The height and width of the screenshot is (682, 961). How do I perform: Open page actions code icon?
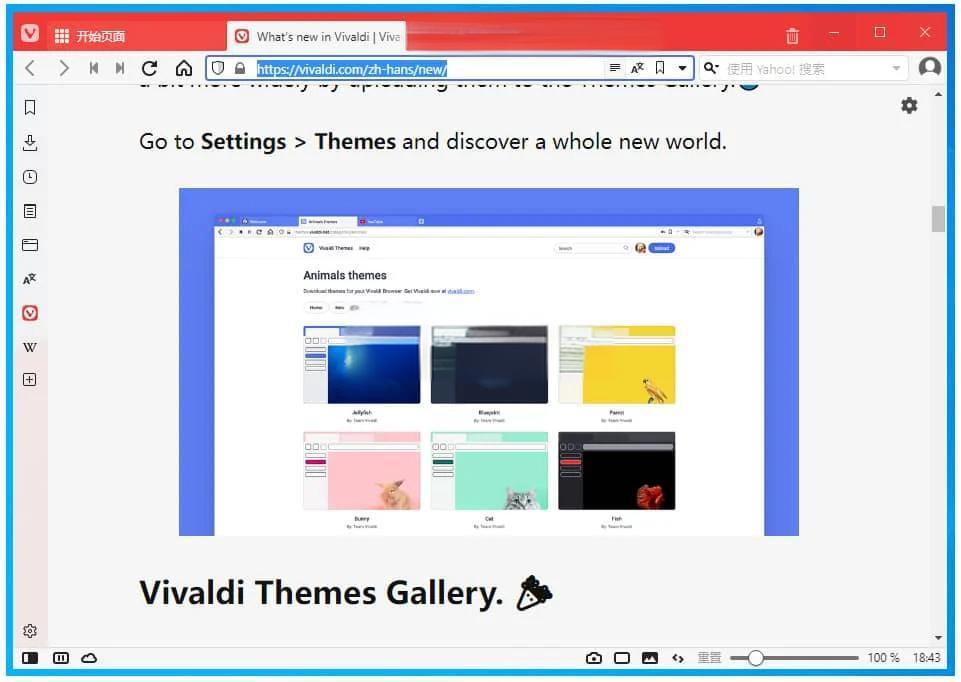[x=678, y=657]
